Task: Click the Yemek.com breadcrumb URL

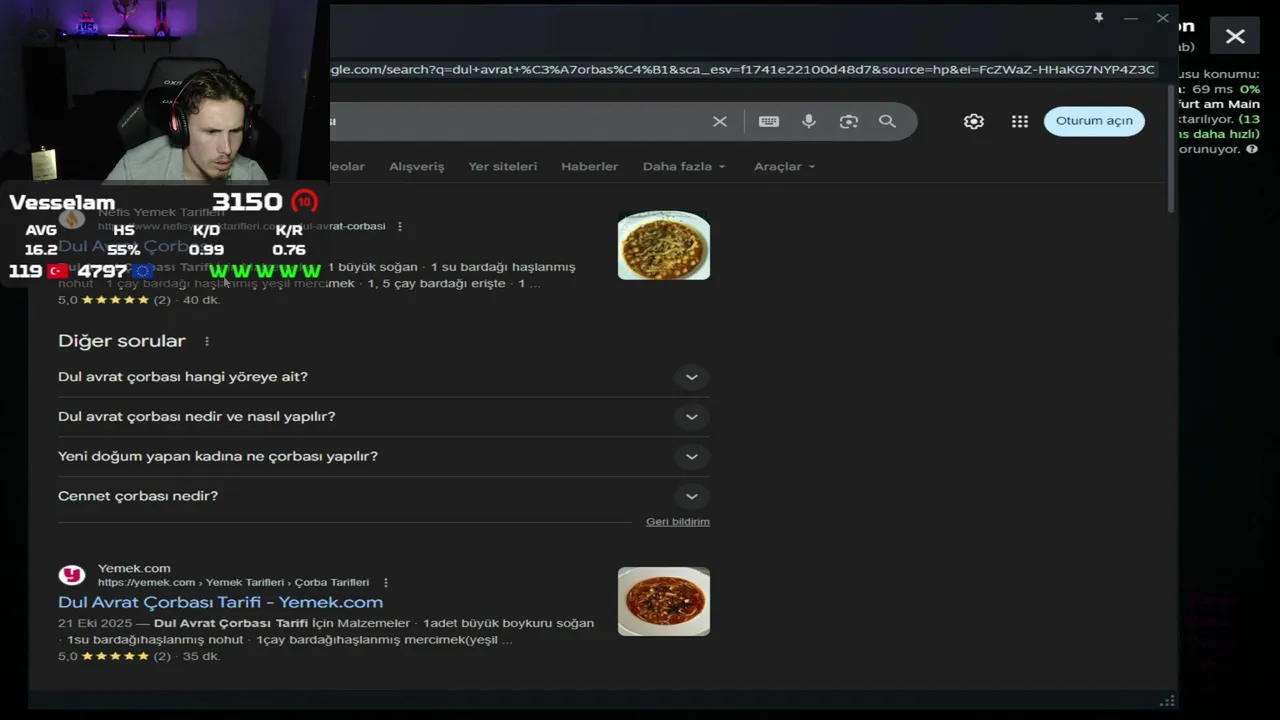Action: pos(233,582)
